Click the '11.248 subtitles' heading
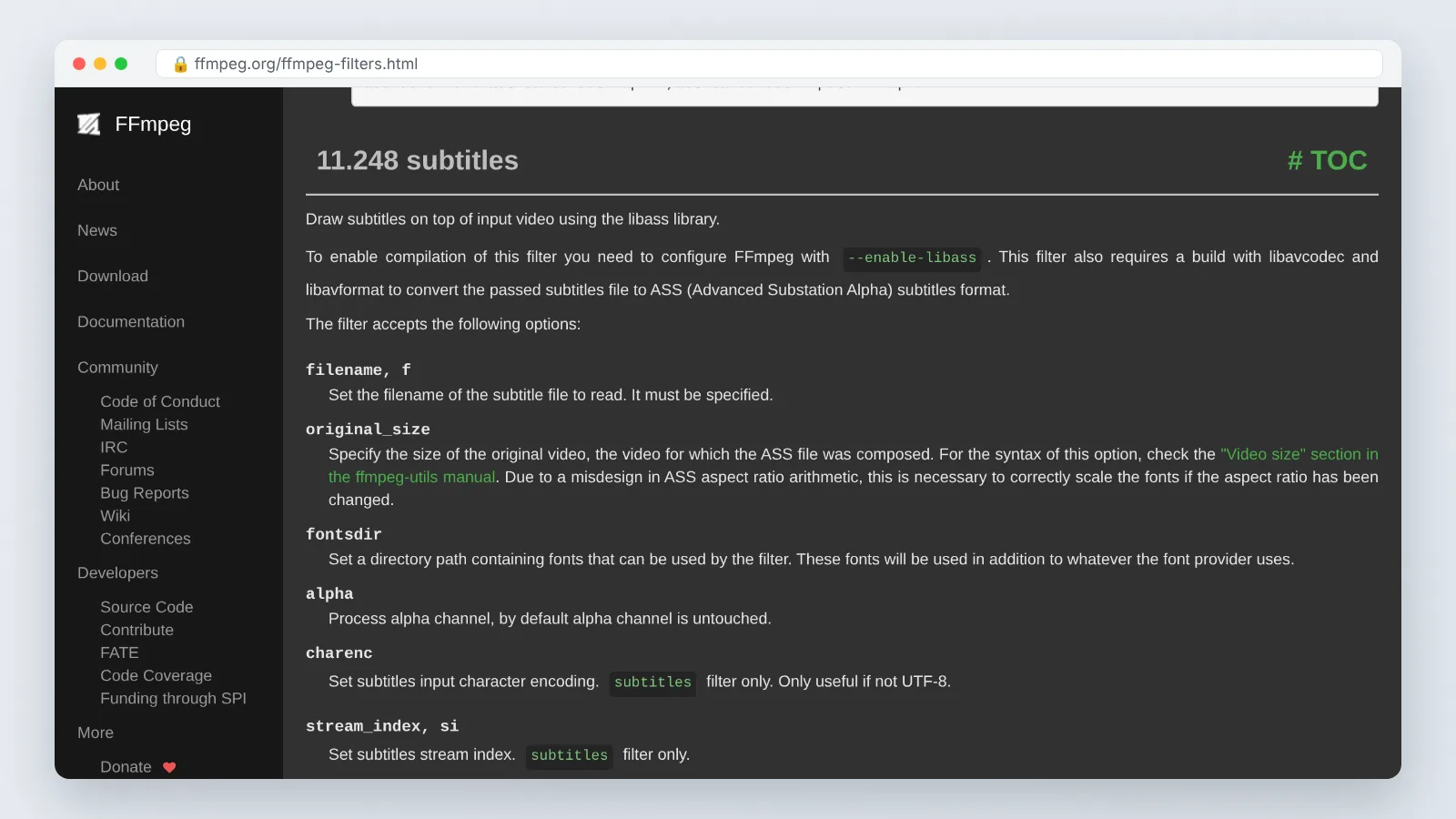Viewport: 1456px width, 819px height. click(417, 160)
